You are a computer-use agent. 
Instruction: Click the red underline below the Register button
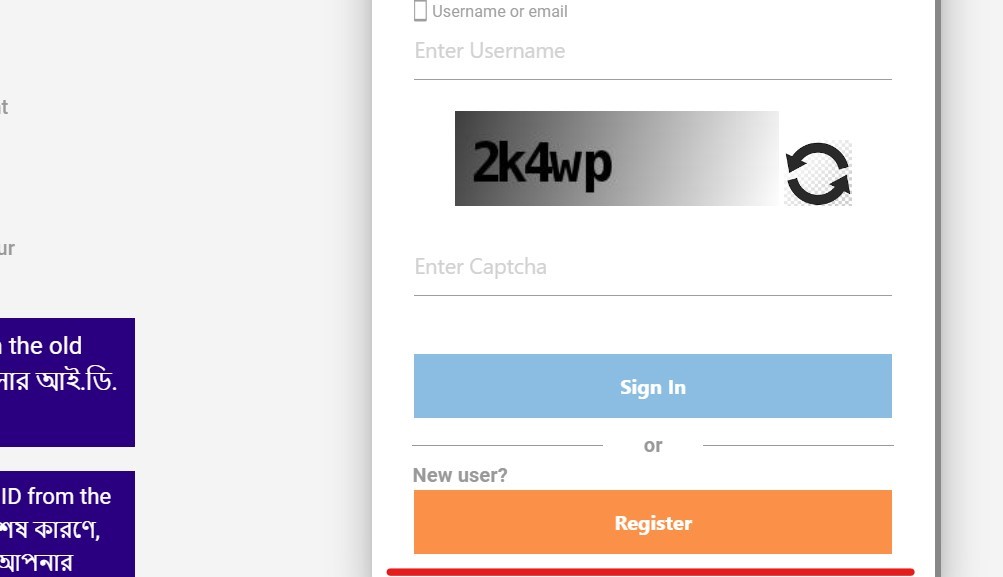point(650,573)
